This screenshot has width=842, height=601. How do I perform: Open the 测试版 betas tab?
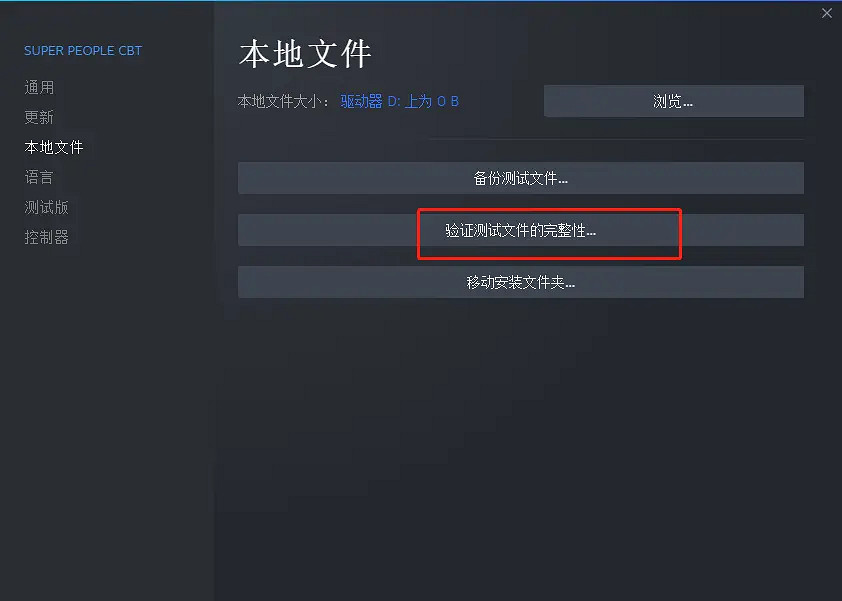pyautogui.click(x=46, y=207)
